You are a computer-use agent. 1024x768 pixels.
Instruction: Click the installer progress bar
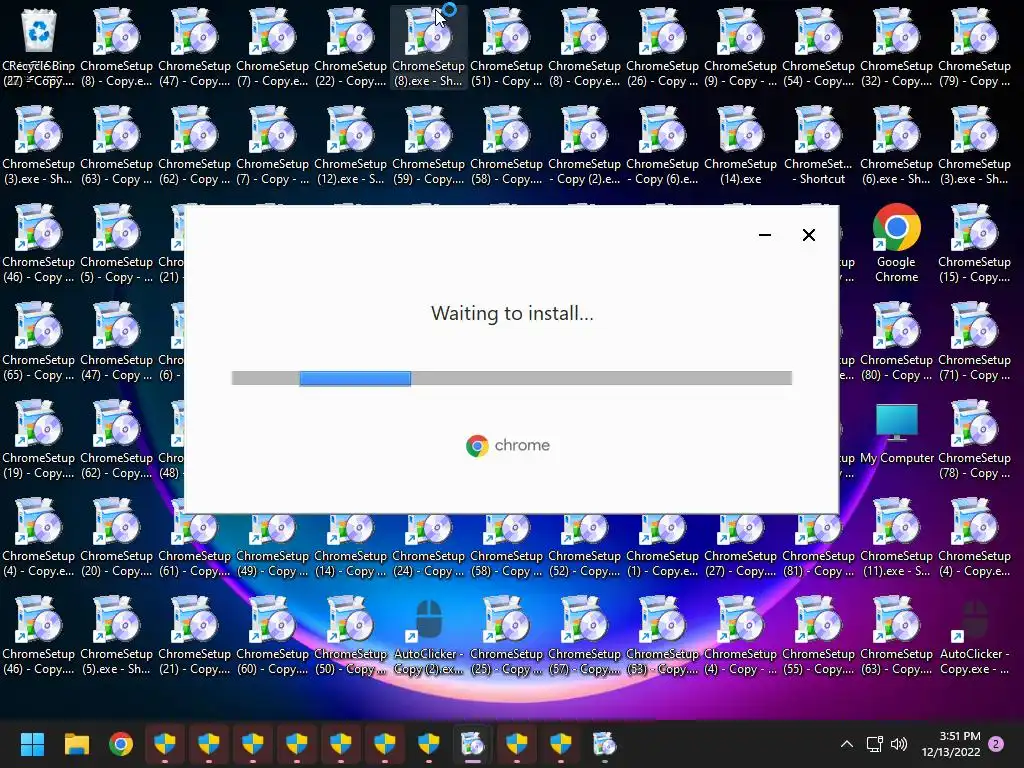[x=511, y=378]
